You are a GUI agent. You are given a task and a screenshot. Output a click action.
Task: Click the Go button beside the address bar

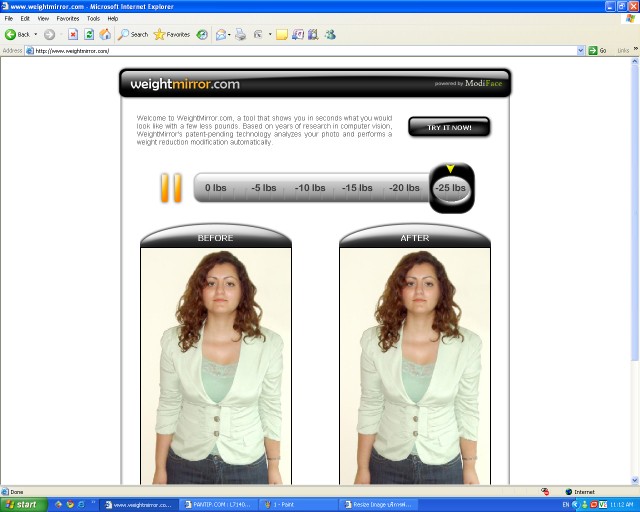pos(597,51)
